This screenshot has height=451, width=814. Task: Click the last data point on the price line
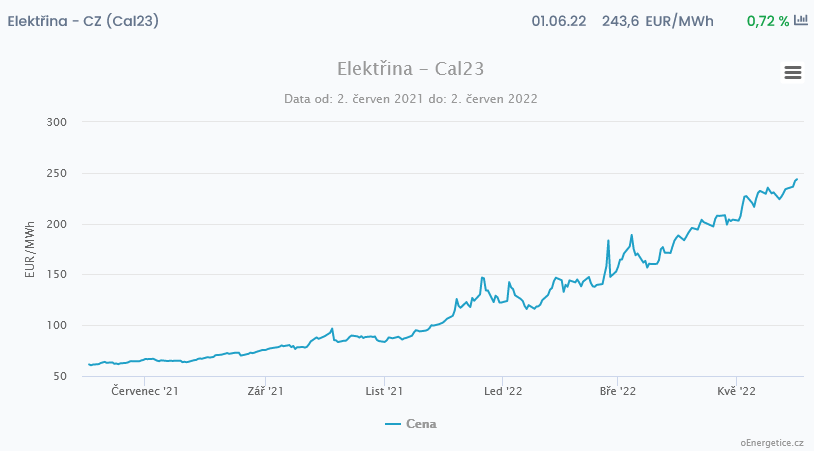(797, 179)
